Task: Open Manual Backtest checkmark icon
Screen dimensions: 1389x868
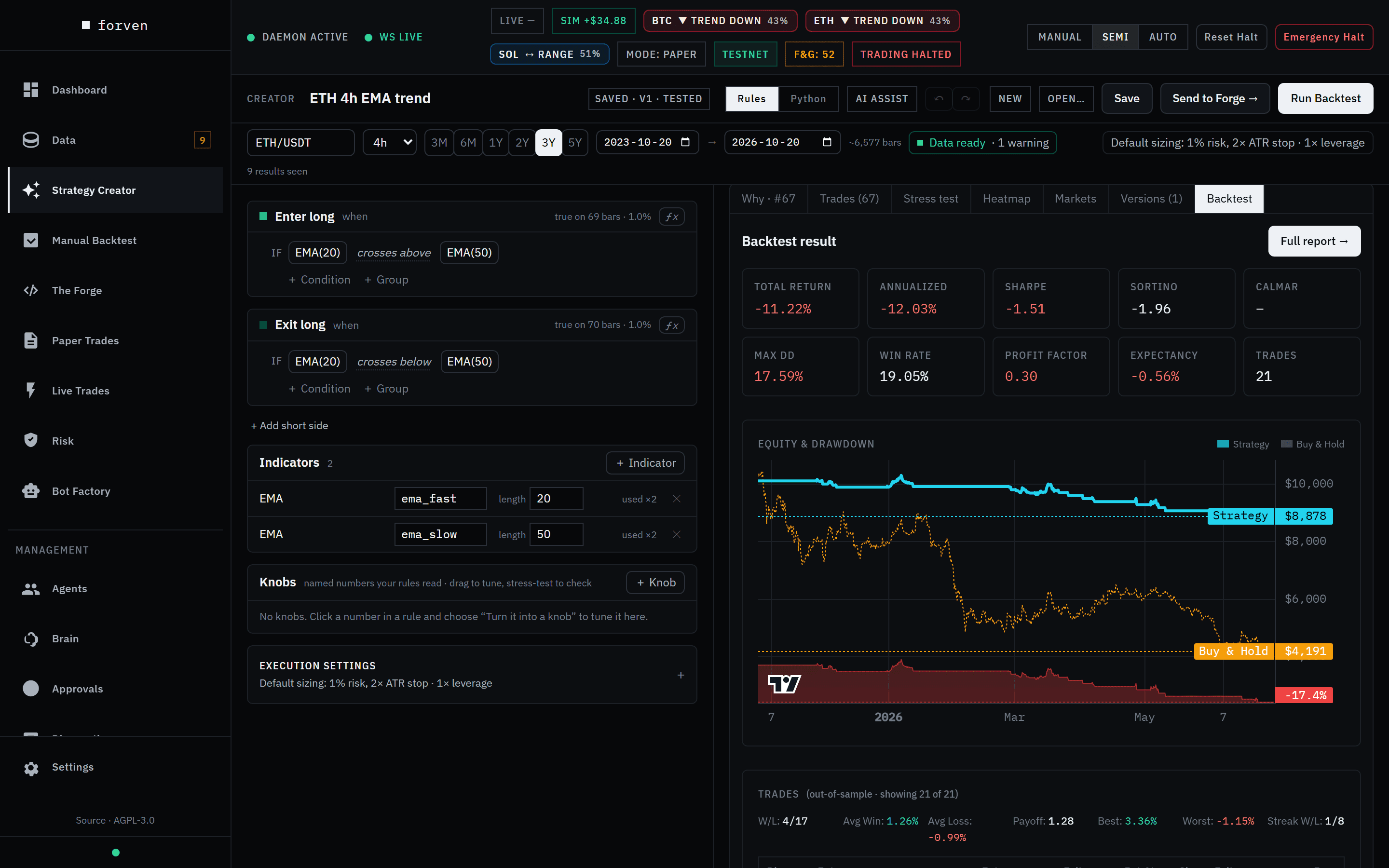Action: point(30,240)
